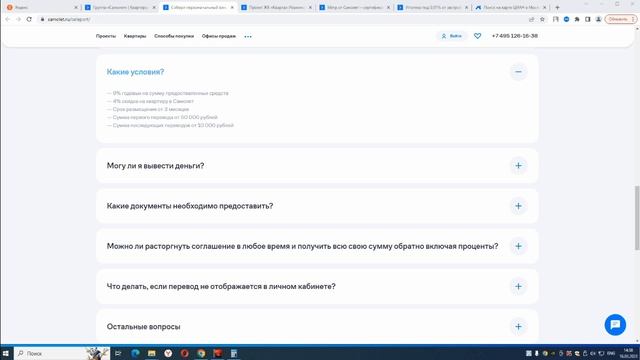Expand «Что делать, если перевод не отображается» question

[x=518, y=287]
